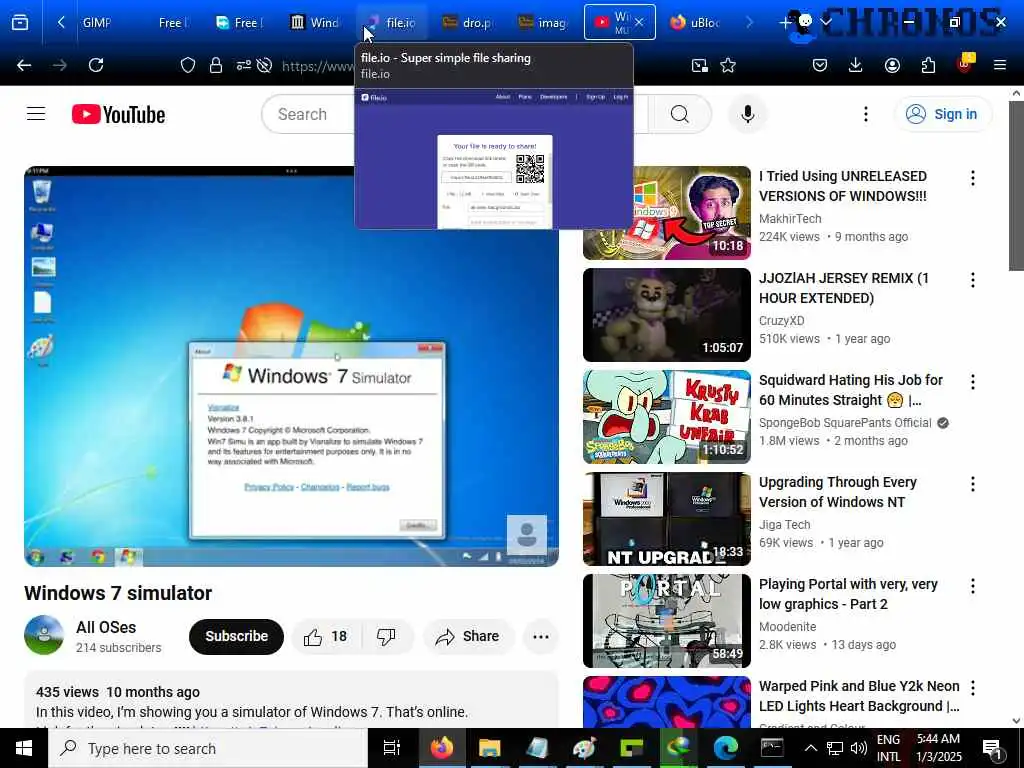Go back one page
Screen dimensions: 1024x768
[24, 65]
